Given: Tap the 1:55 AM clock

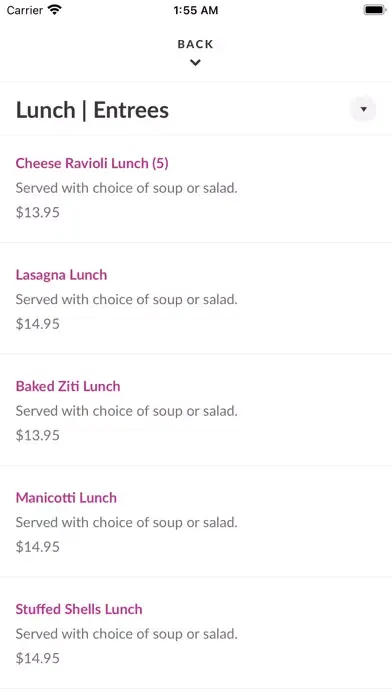Looking at the screenshot, I should coord(196,10).
